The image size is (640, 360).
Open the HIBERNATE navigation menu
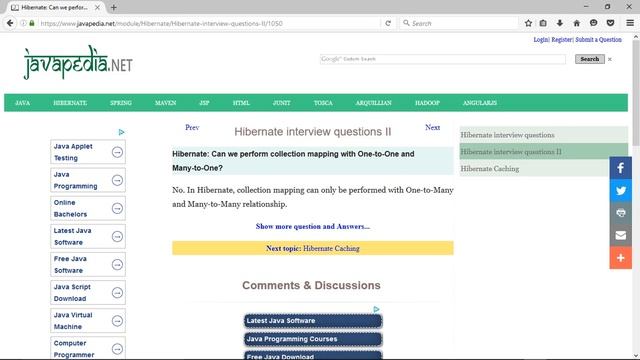[x=70, y=103]
